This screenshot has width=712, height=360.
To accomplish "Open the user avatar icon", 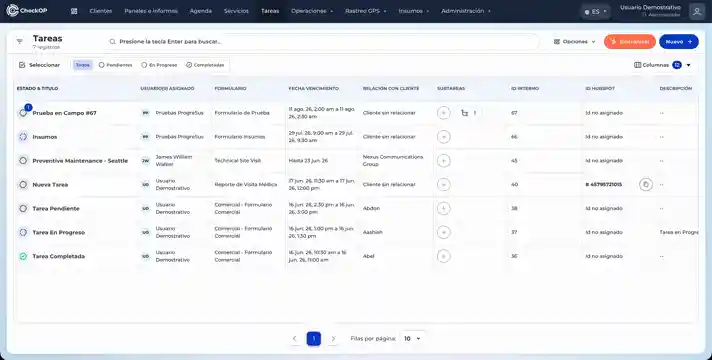I will pos(697,11).
